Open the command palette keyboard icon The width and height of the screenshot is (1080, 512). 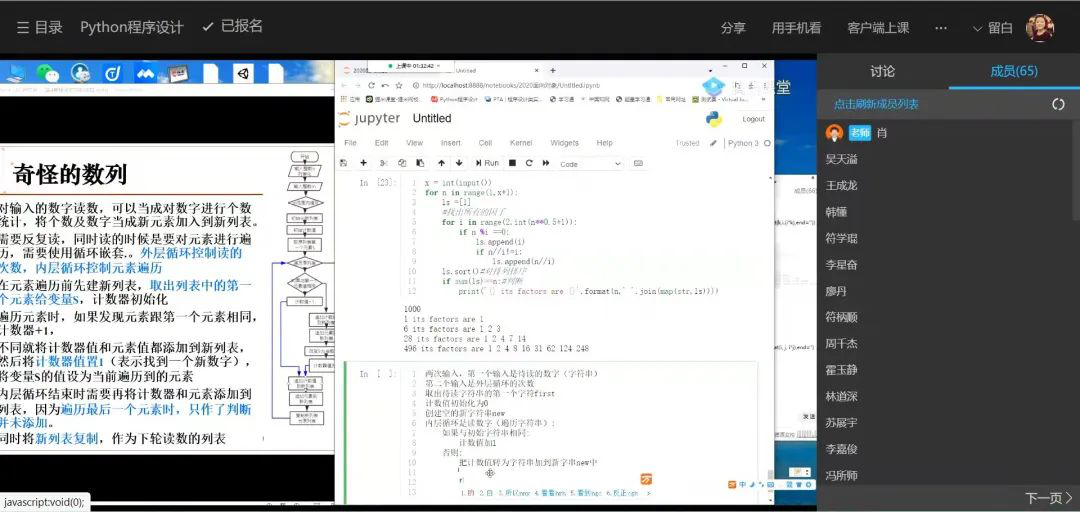pyautogui.click(x=638, y=163)
